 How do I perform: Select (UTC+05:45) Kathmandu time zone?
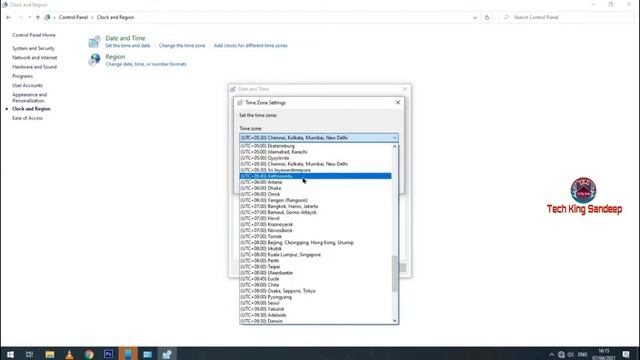click(316, 176)
